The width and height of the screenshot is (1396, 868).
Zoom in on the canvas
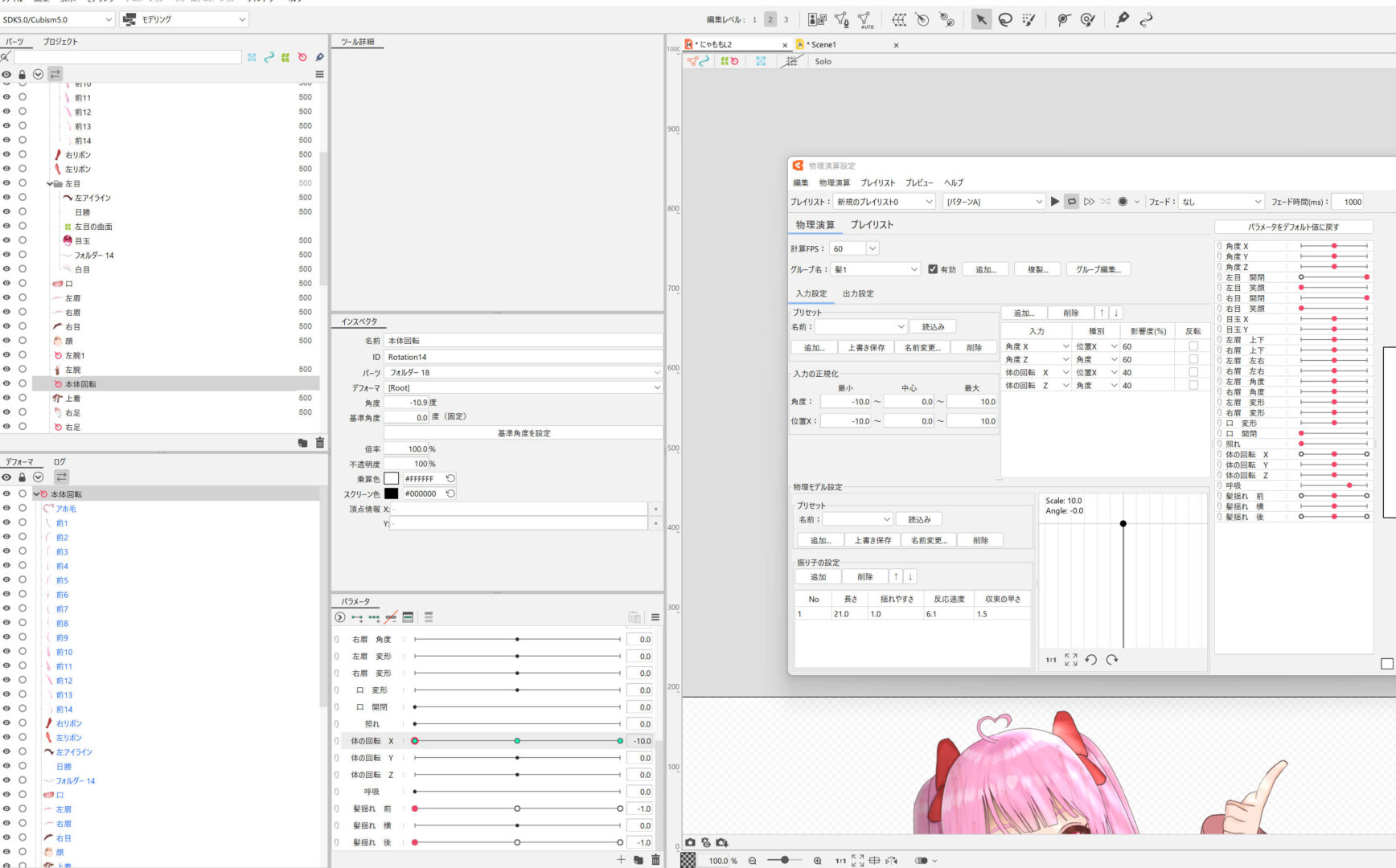(817, 860)
